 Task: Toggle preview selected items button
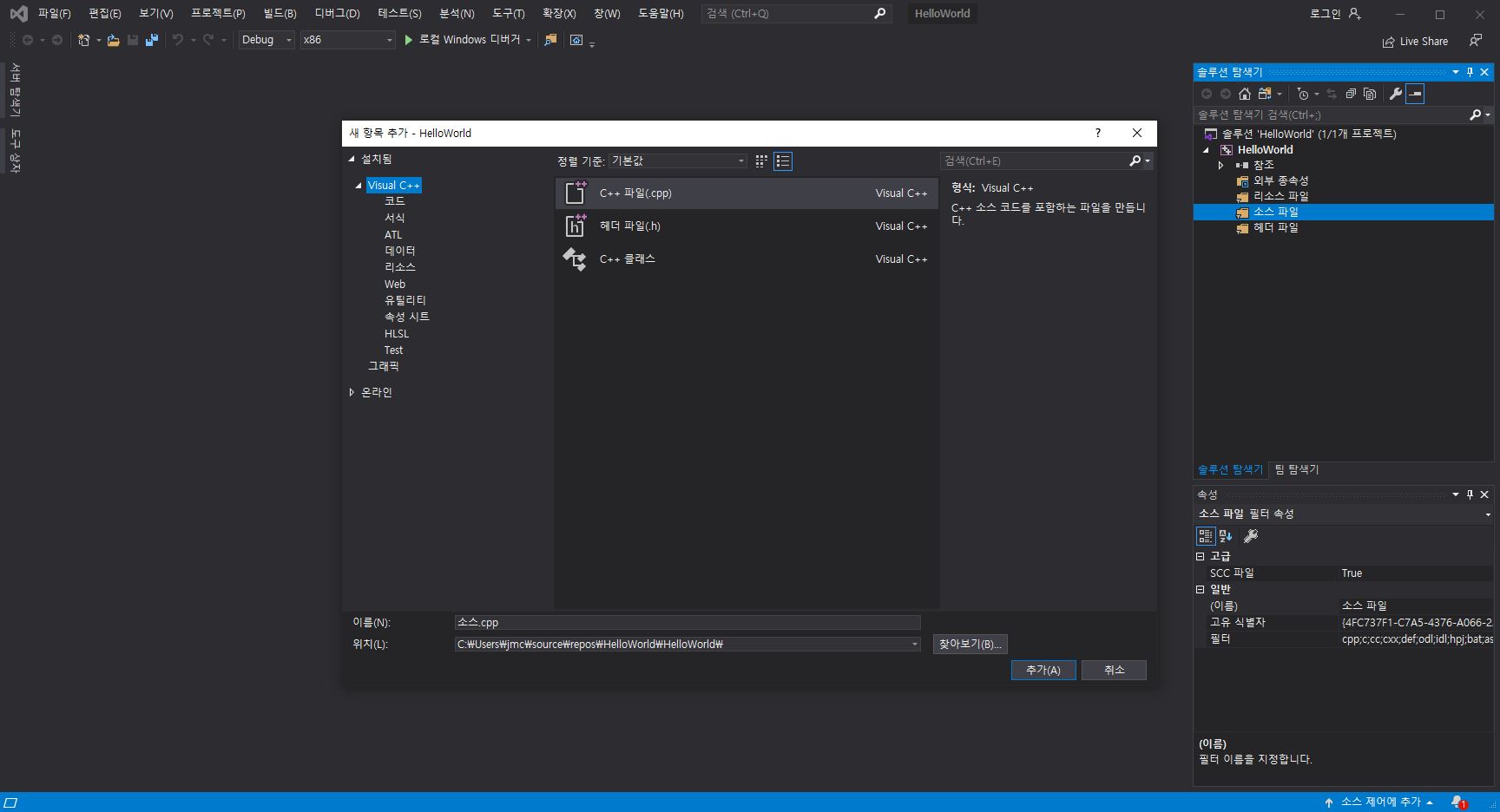(x=1415, y=94)
